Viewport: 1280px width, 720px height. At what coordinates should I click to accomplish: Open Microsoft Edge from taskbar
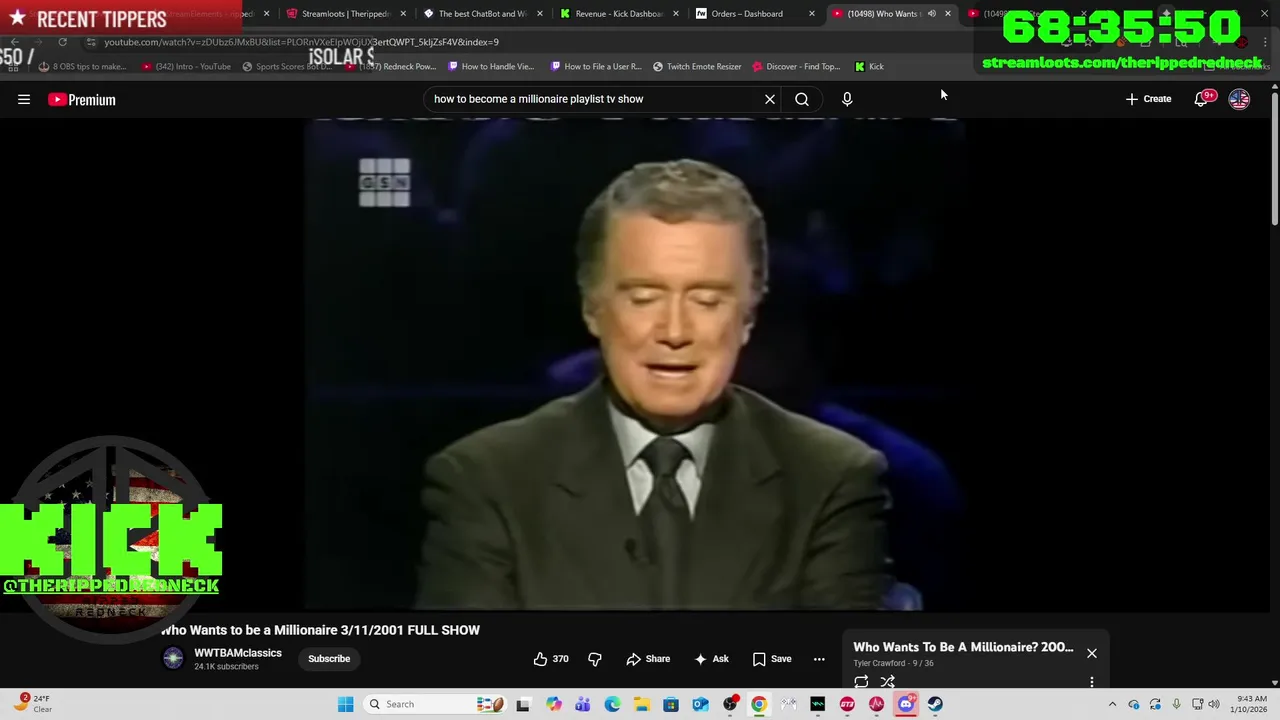coord(612,704)
